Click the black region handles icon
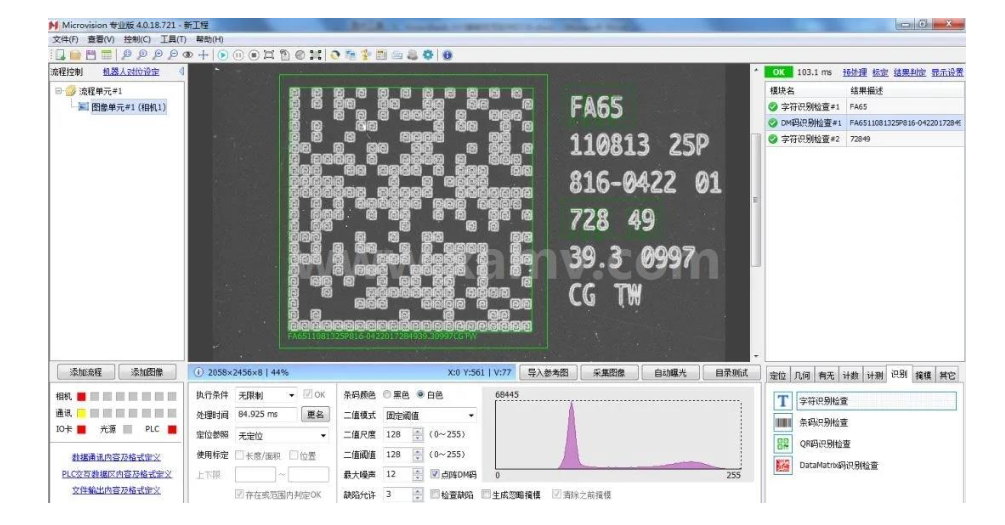1005x525 pixels. click(x=315, y=55)
